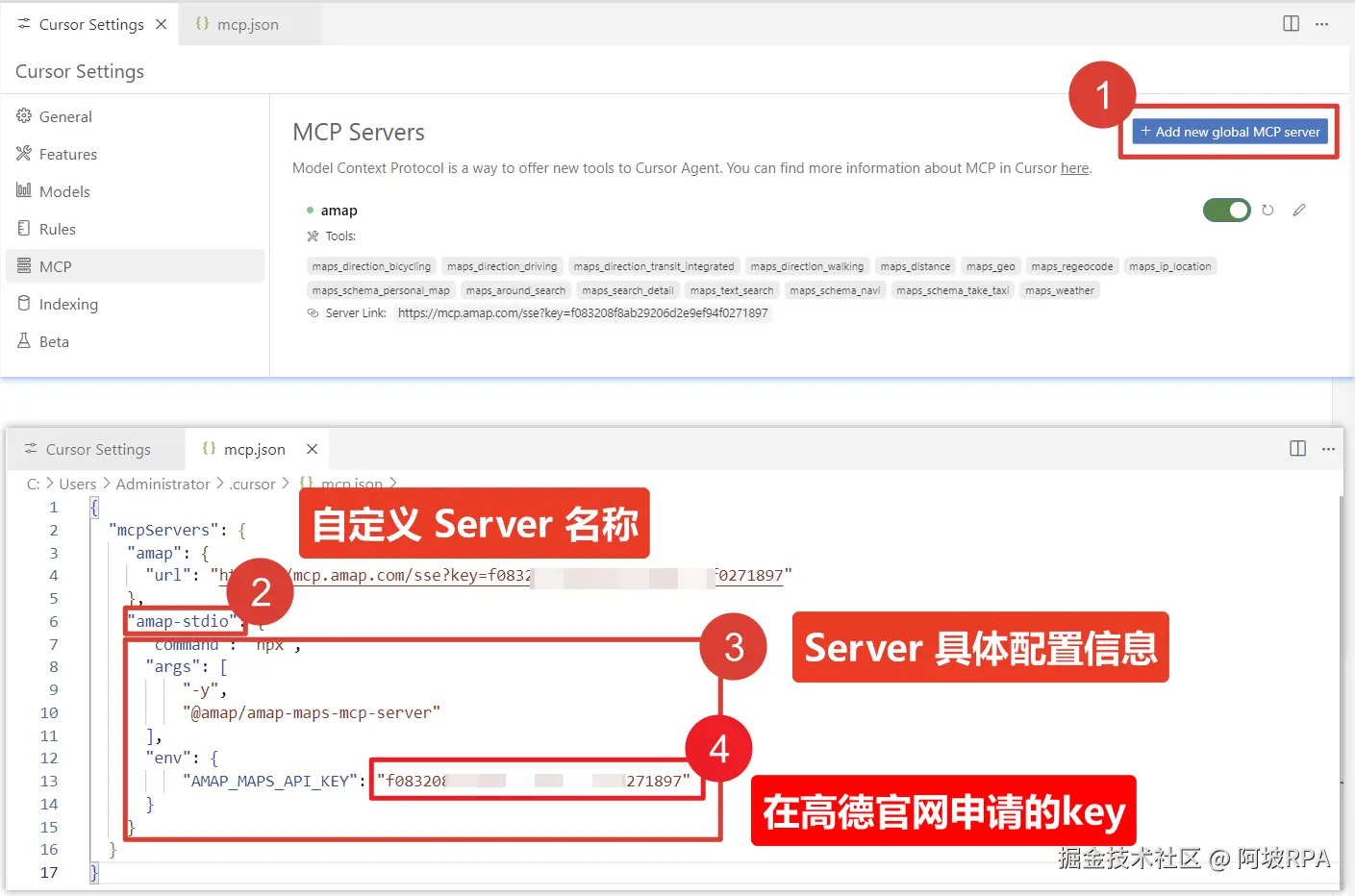Select the MCP settings section
The width and height of the screenshot is (1355, 896).
135,266
